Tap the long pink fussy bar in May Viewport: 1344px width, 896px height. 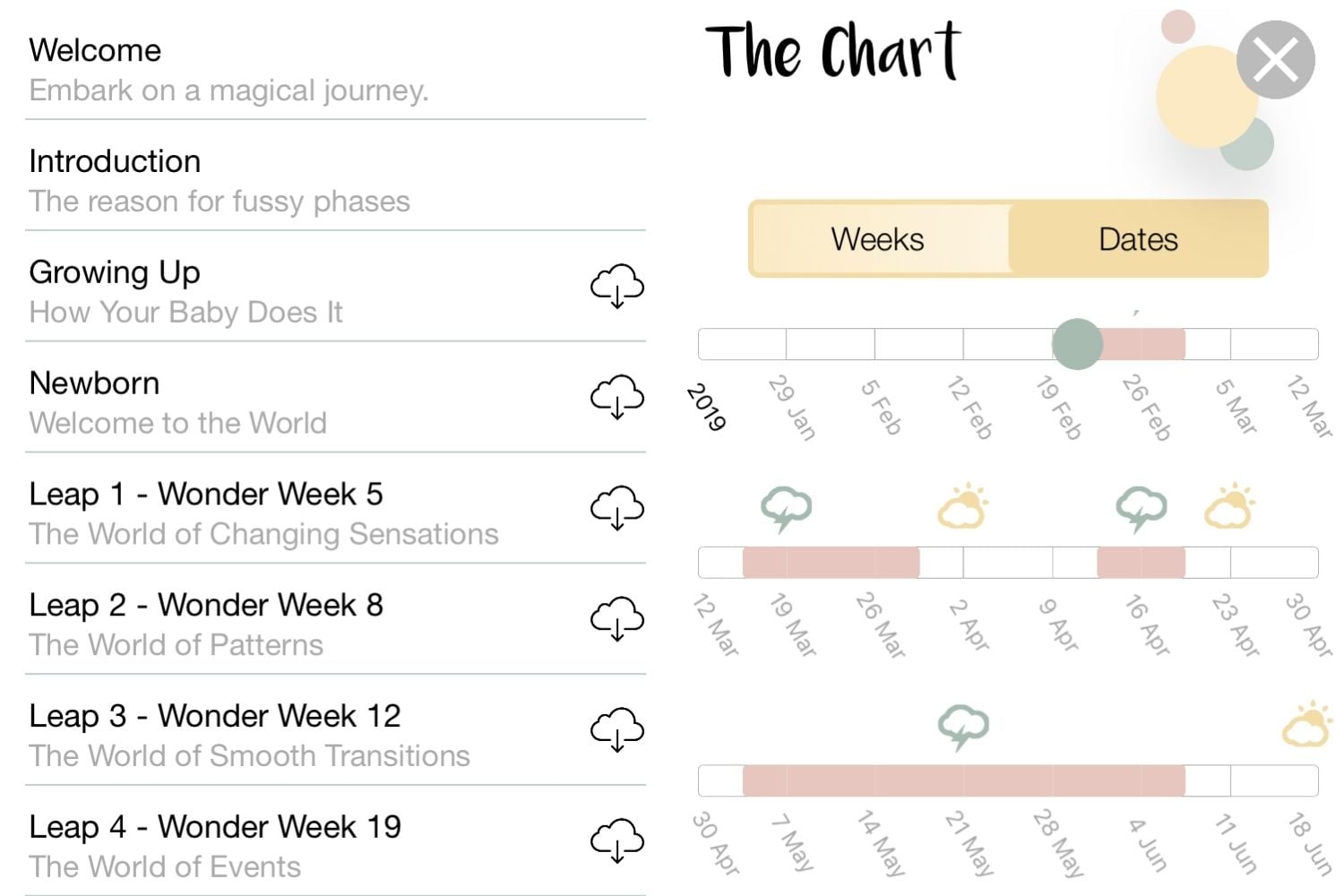tap(963, 780)
